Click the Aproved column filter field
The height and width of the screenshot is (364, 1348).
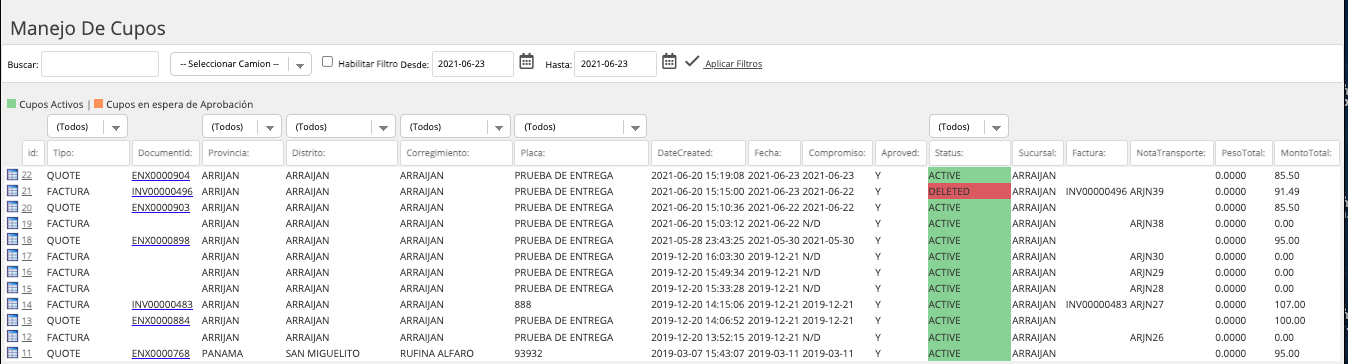(900, 153)
